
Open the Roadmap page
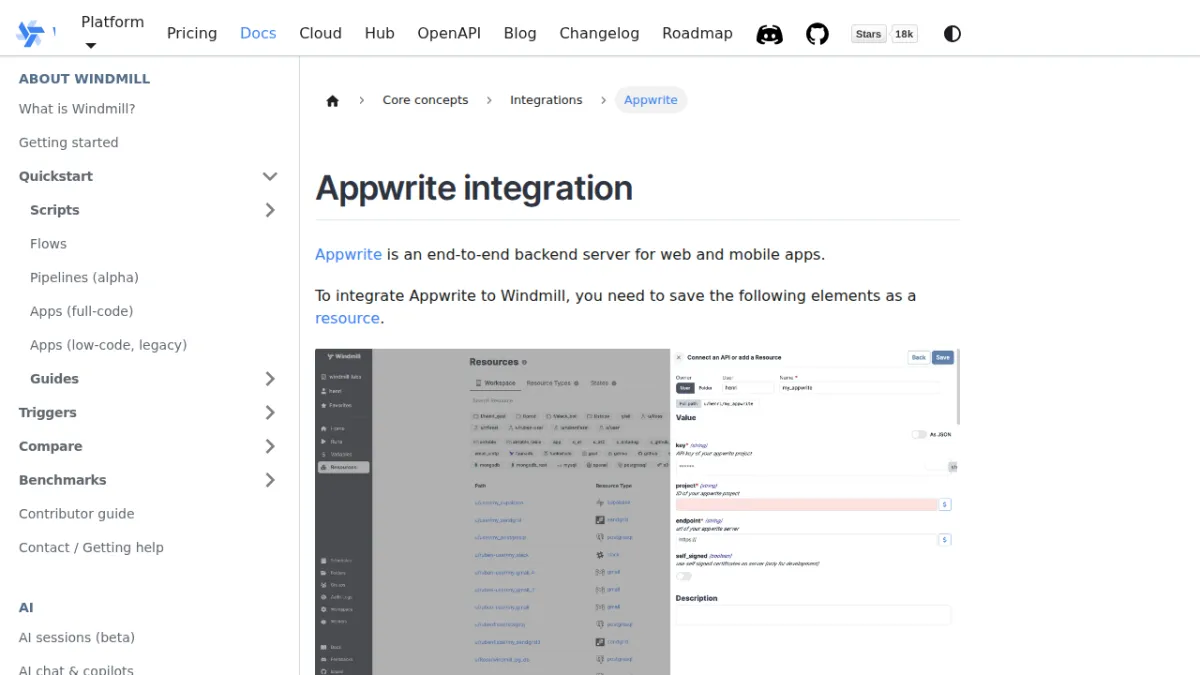(x=697, y=33)
